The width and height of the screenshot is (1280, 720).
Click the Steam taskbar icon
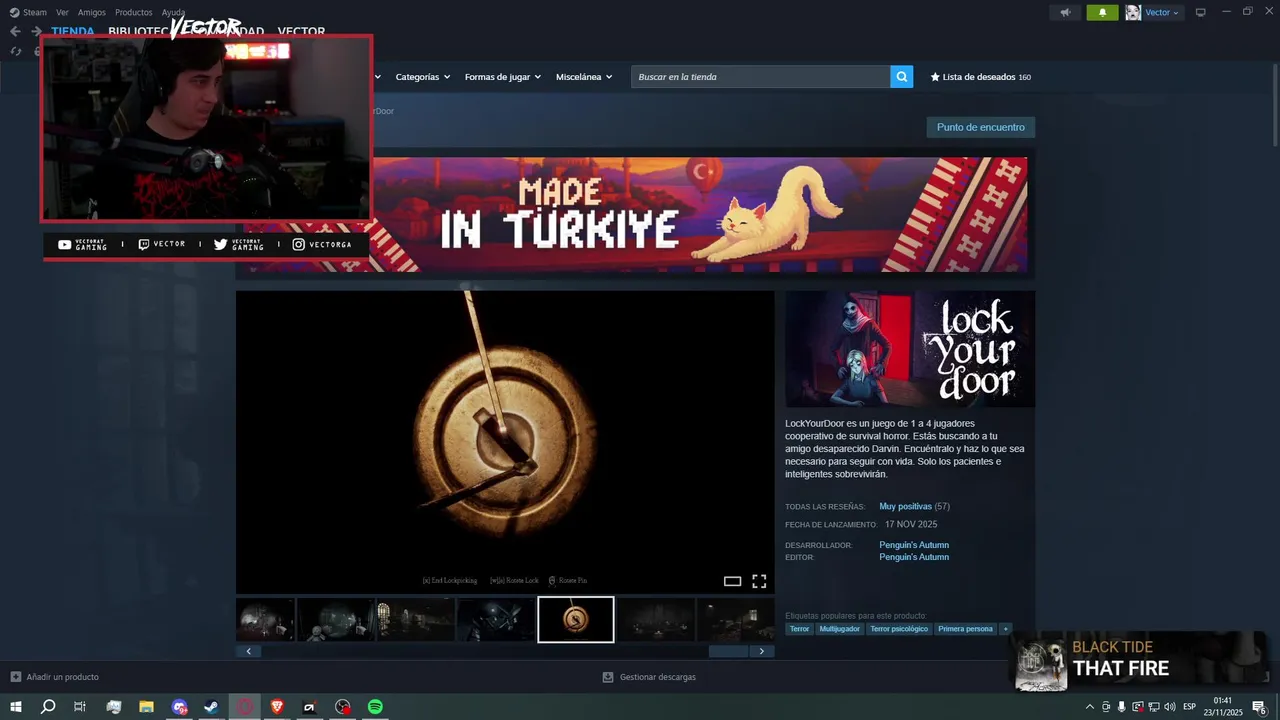211,707
